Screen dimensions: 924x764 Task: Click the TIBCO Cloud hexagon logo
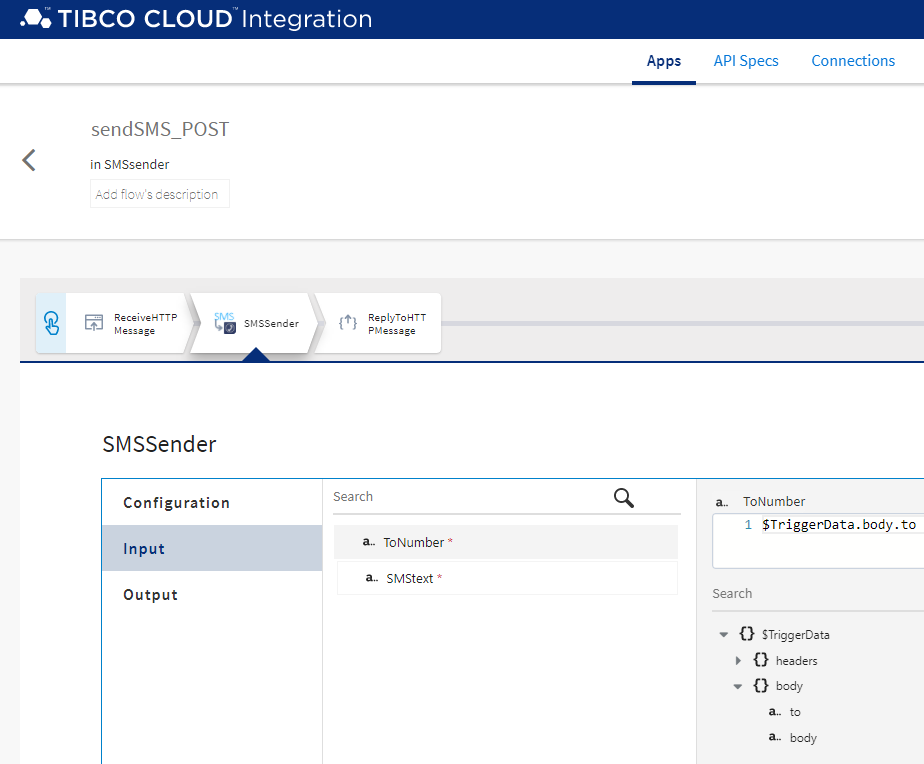pos(35,18)
